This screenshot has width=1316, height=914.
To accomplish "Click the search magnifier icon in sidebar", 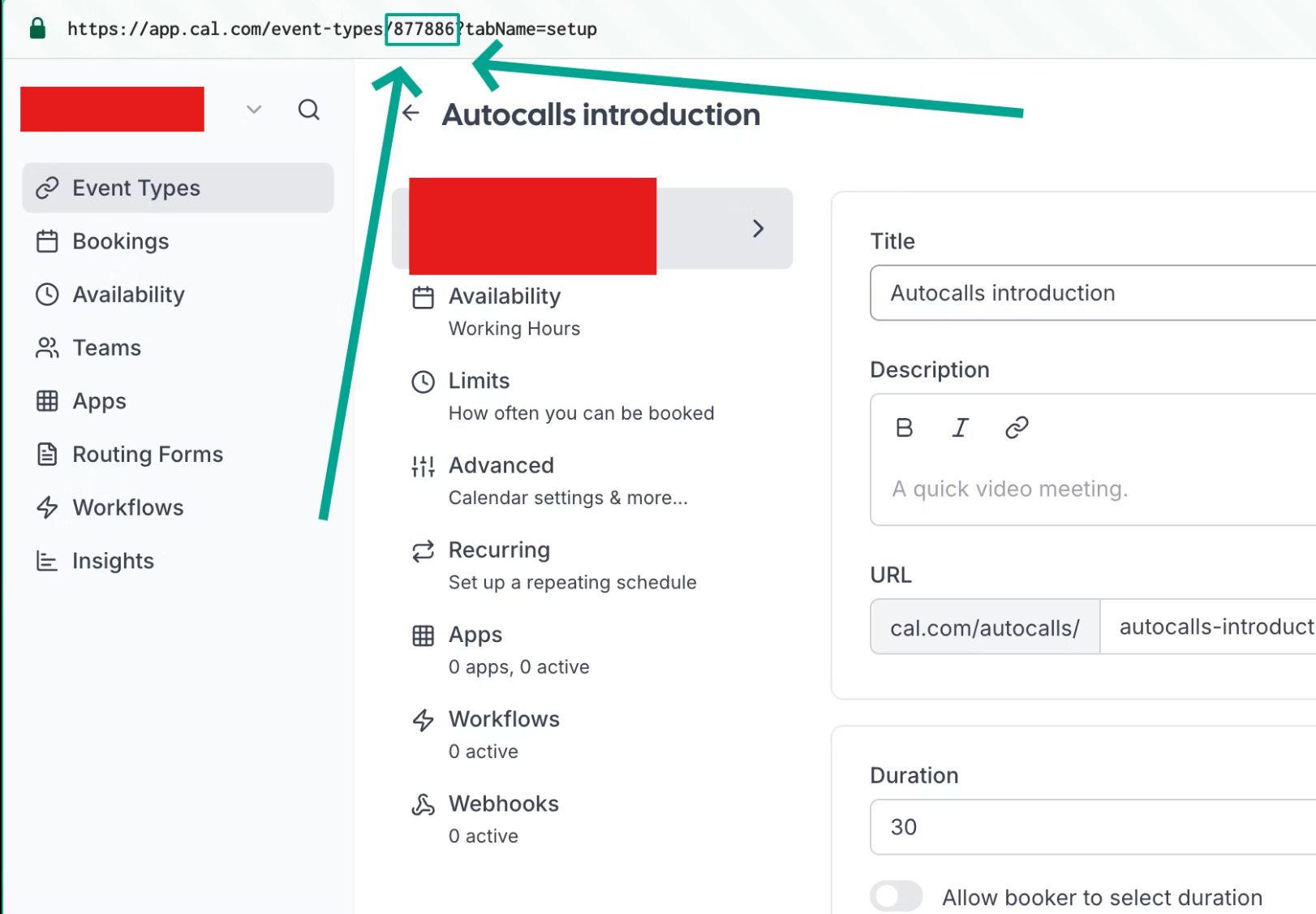I will [x=308, y=110].
